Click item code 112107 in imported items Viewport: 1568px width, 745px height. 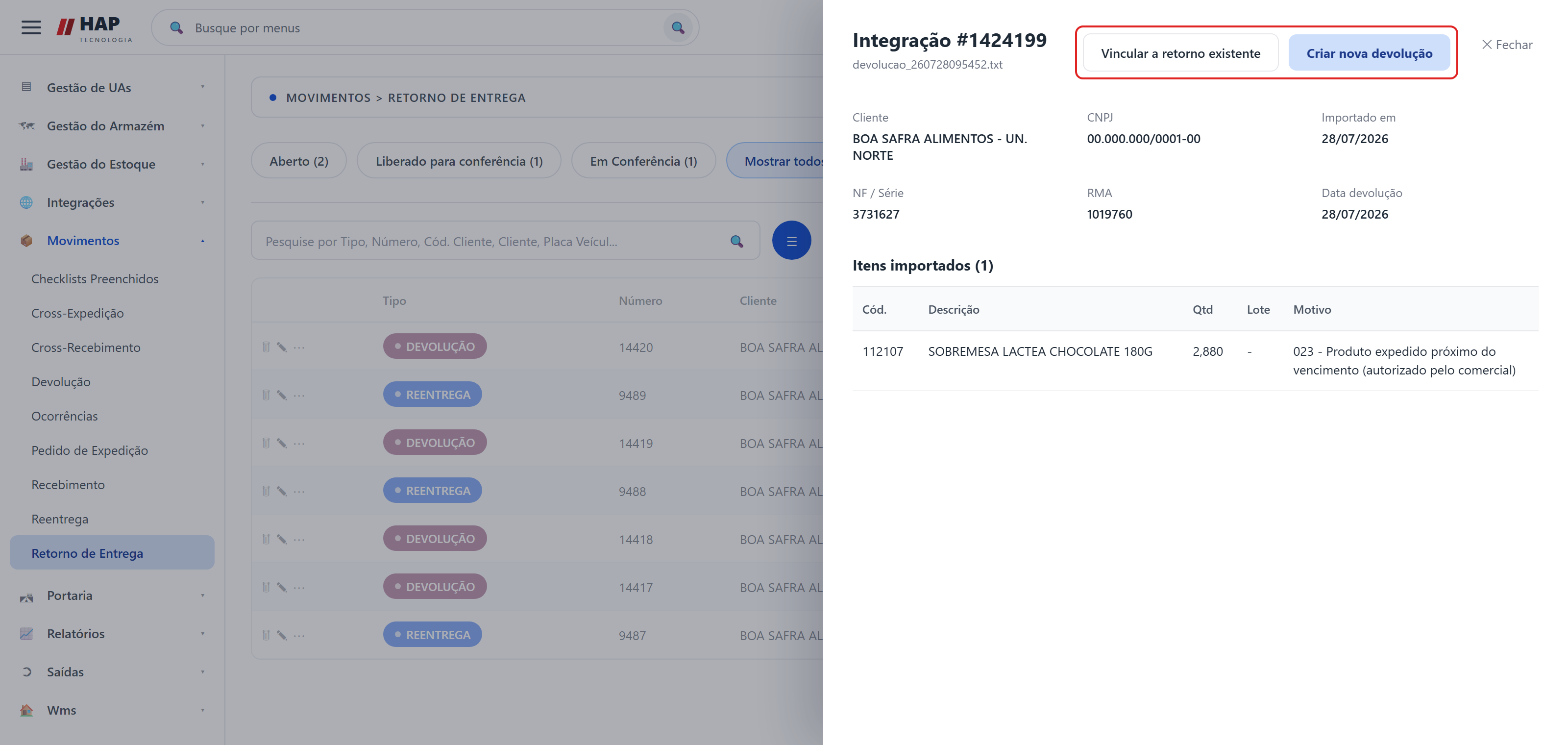pyautogui.click(x=882, y=351)
